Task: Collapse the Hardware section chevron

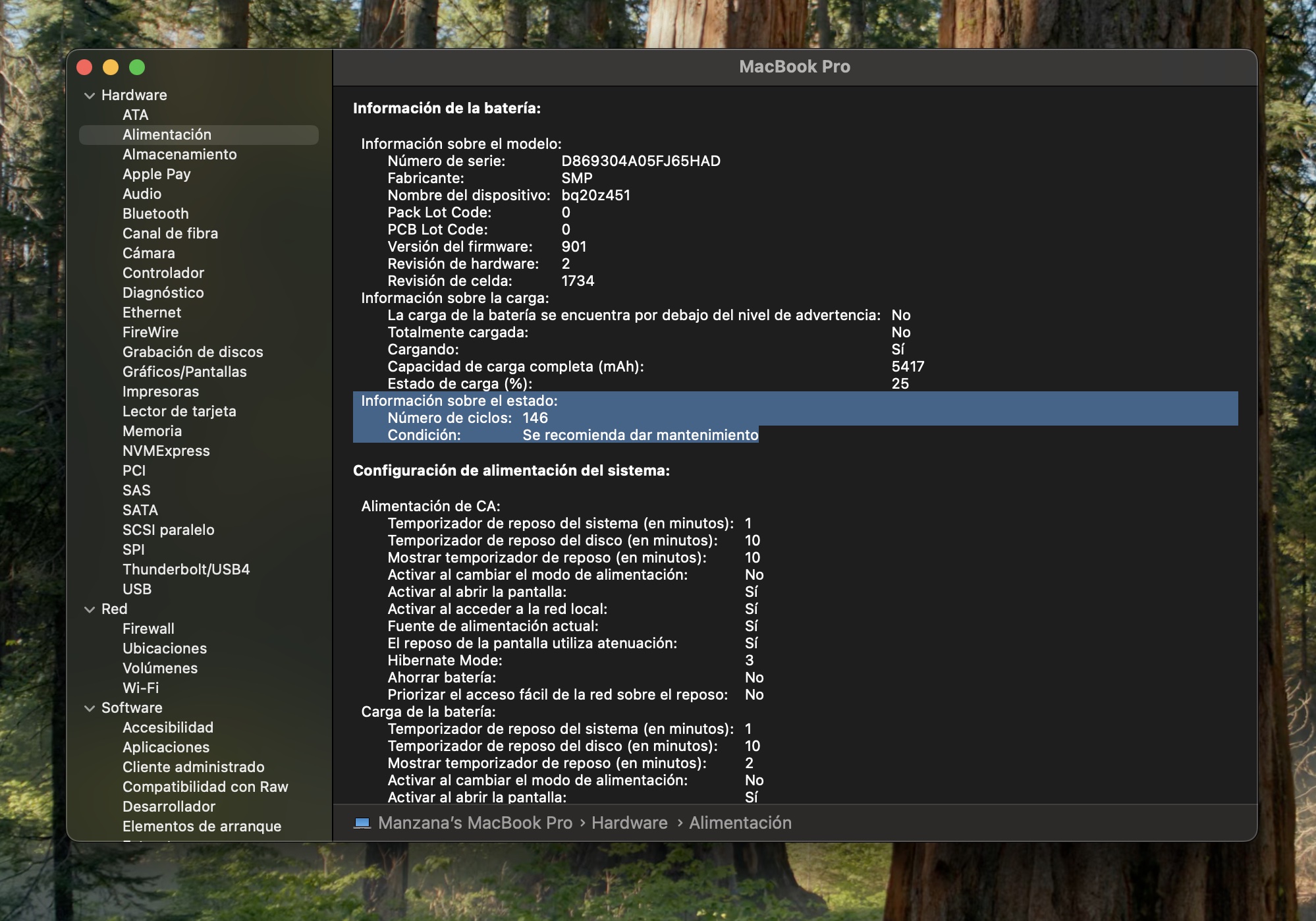Action: [90, 96]
